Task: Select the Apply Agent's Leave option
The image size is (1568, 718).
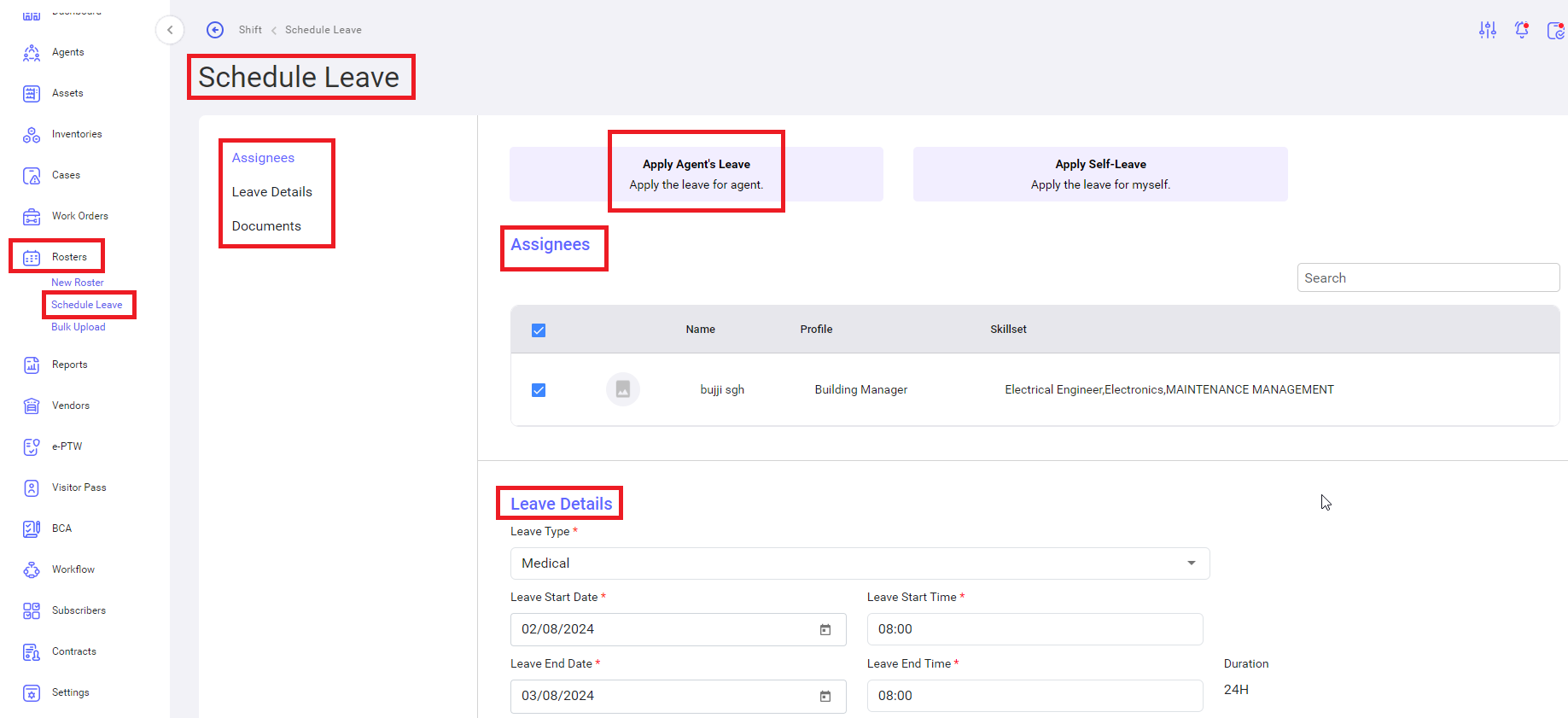Action: point(697,174)
